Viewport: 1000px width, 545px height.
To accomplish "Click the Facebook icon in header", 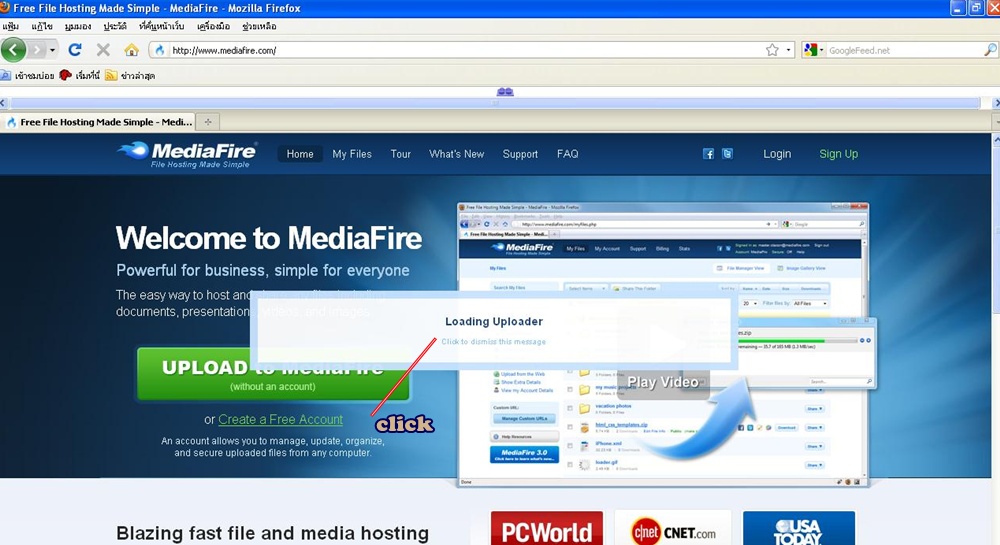I will tap(709, 154).
